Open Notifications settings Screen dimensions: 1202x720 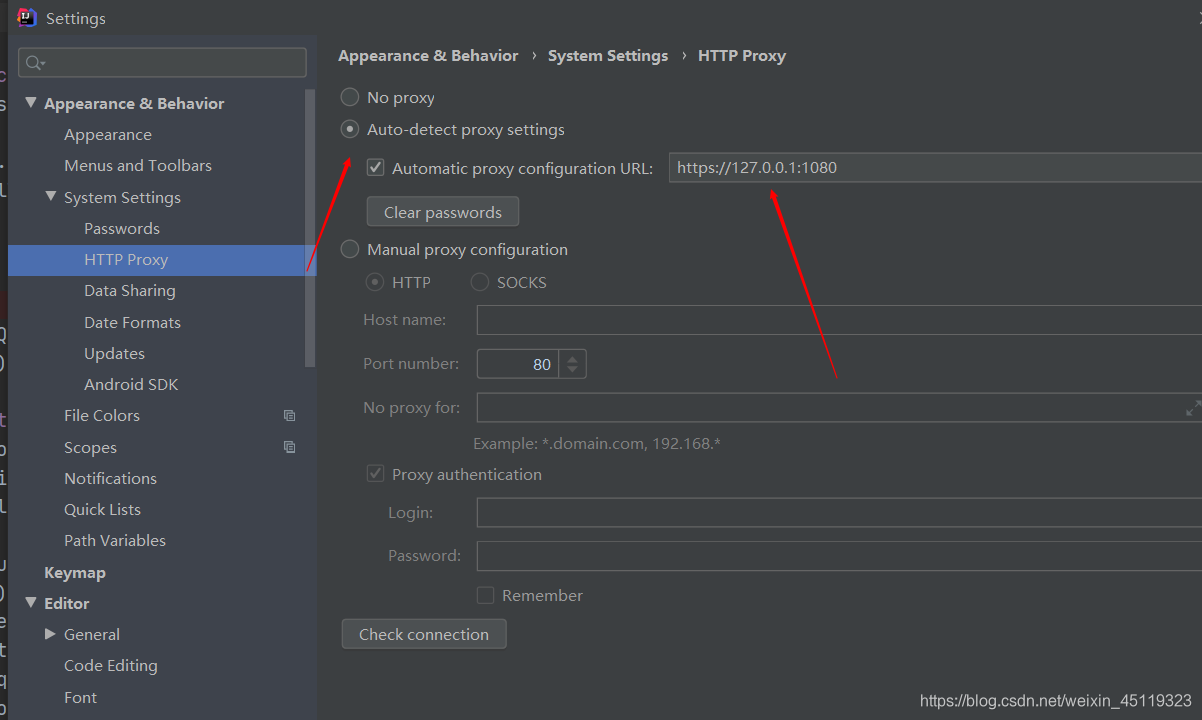point(110,479)
